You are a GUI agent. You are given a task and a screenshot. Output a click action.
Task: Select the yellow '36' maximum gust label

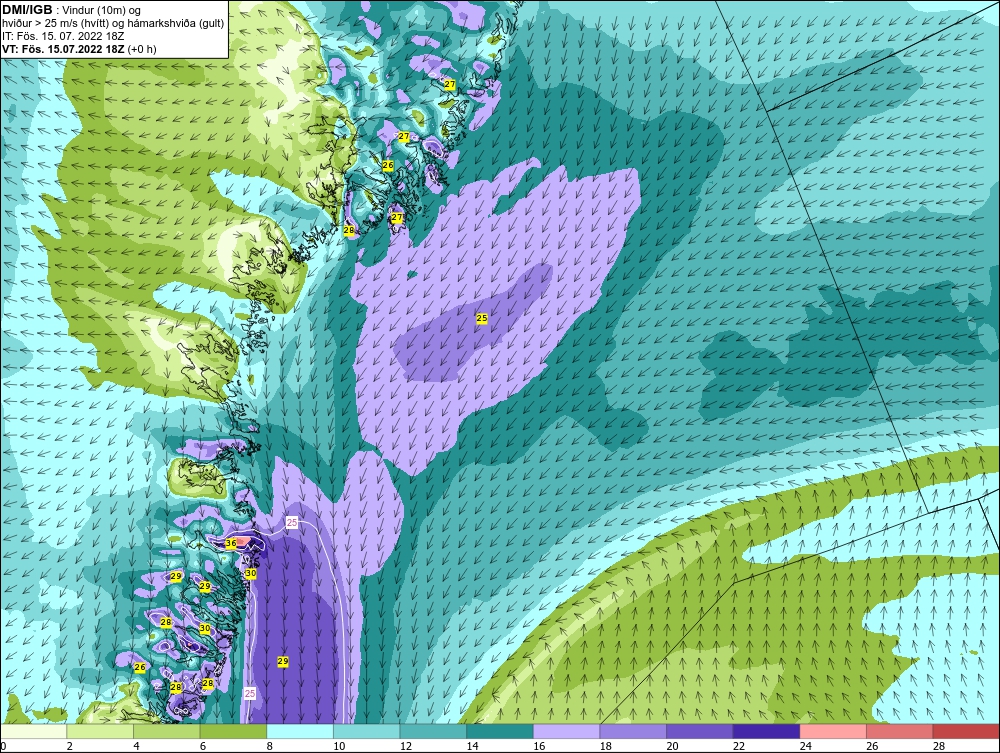(231, 543)
